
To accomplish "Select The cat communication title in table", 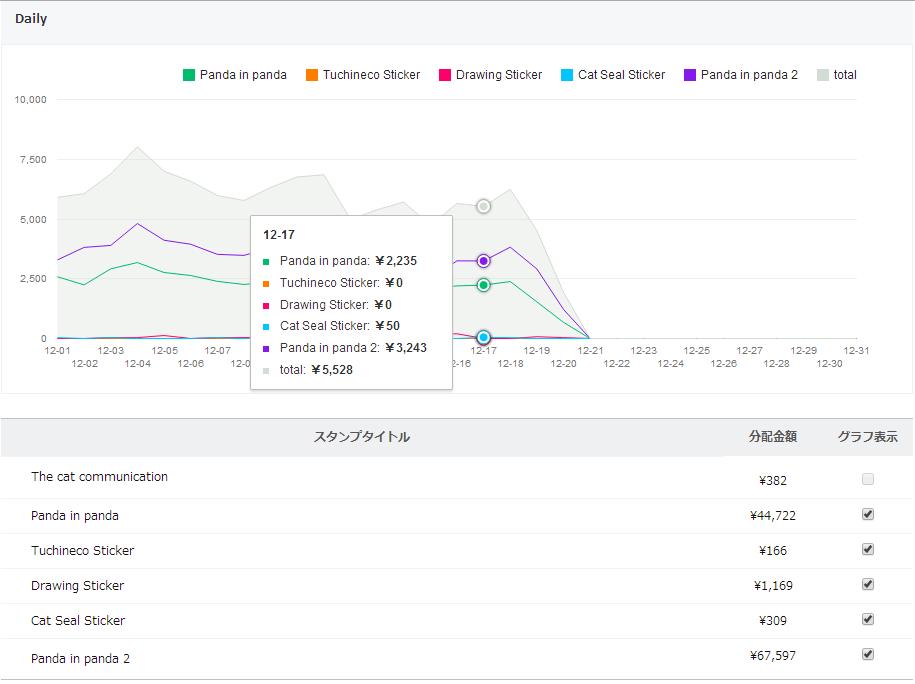I will [99, 477].
